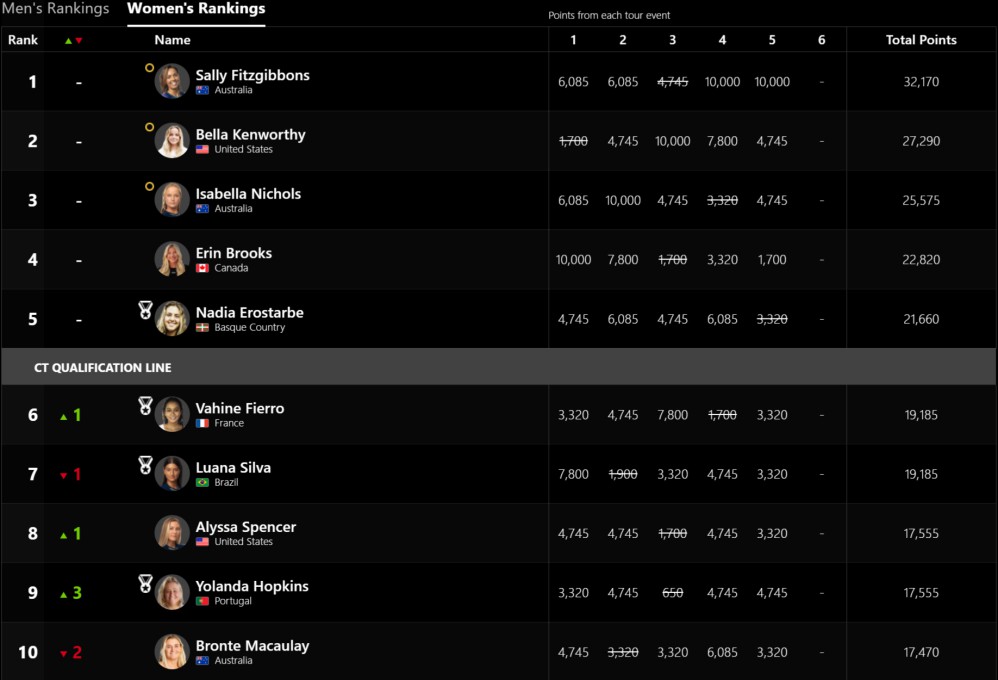The width and height of the screenshot is (998, 680).
Task: Click the CT Qualification Line divider
Action: pos(498,367)
